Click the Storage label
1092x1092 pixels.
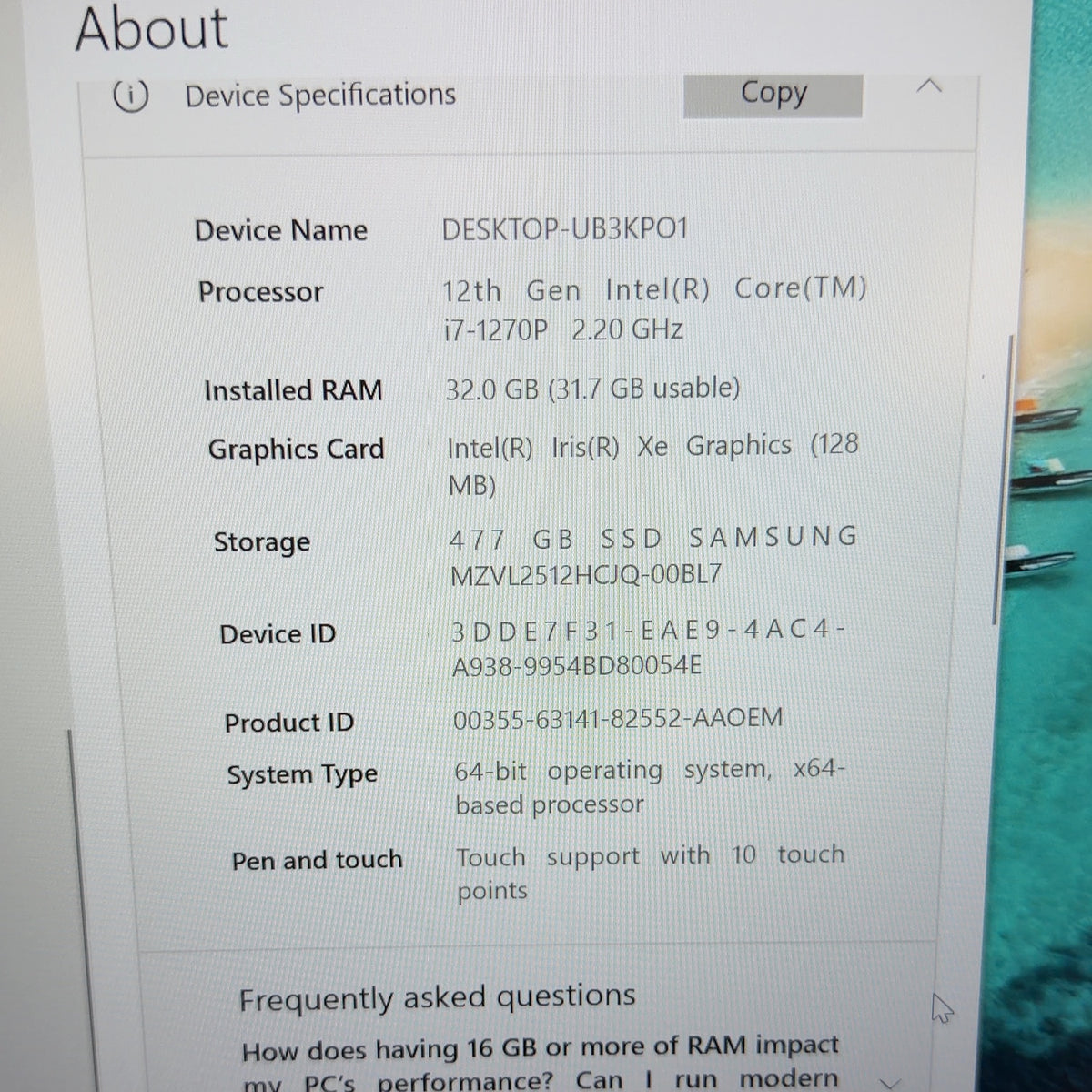point(262,542)
